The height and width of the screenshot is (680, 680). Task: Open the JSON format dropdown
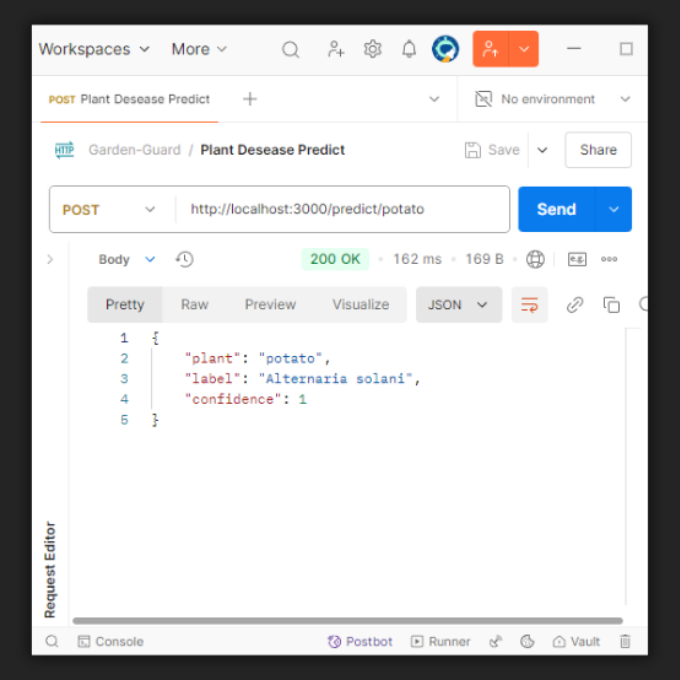click(458, 305)
